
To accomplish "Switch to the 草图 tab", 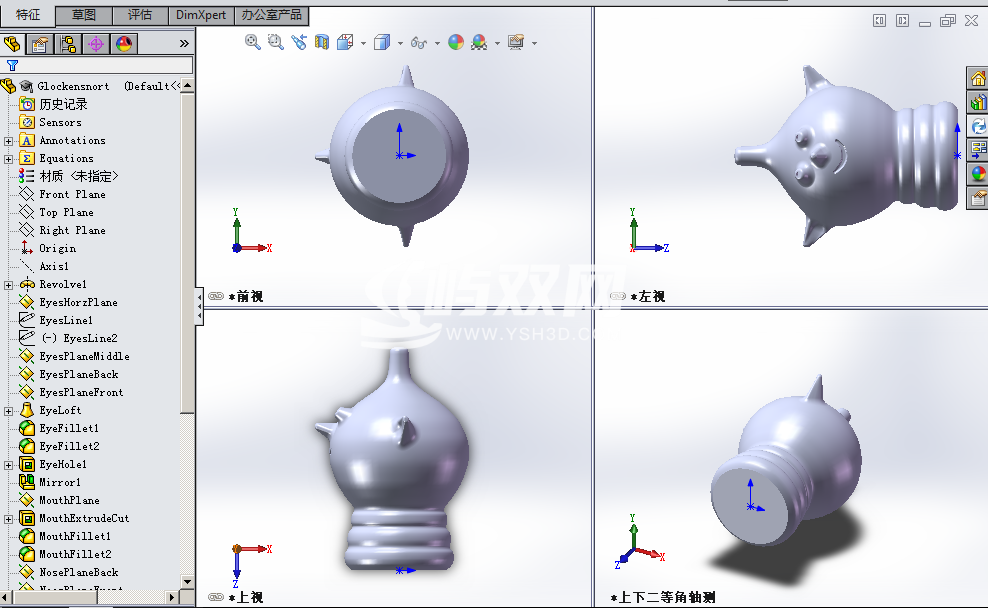I will tap(84, 15).
